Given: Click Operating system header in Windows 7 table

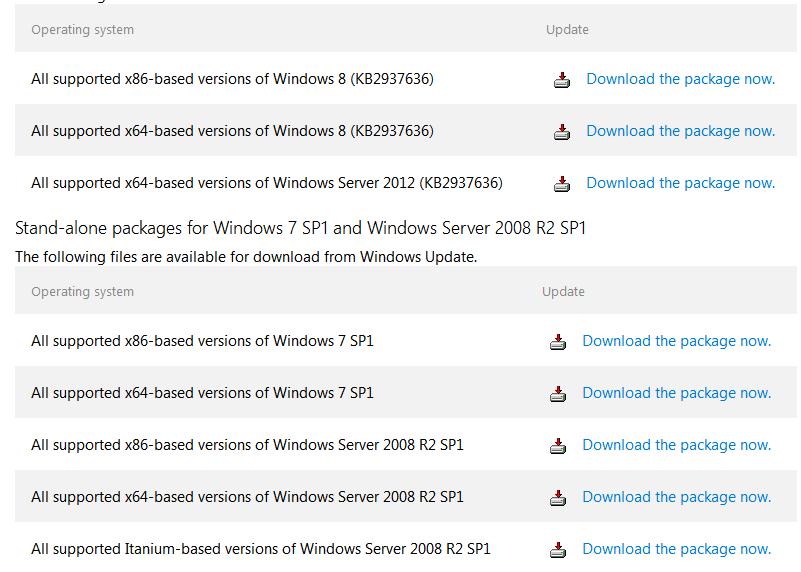Looking at the screenshot, I should (x=82, y=292).
